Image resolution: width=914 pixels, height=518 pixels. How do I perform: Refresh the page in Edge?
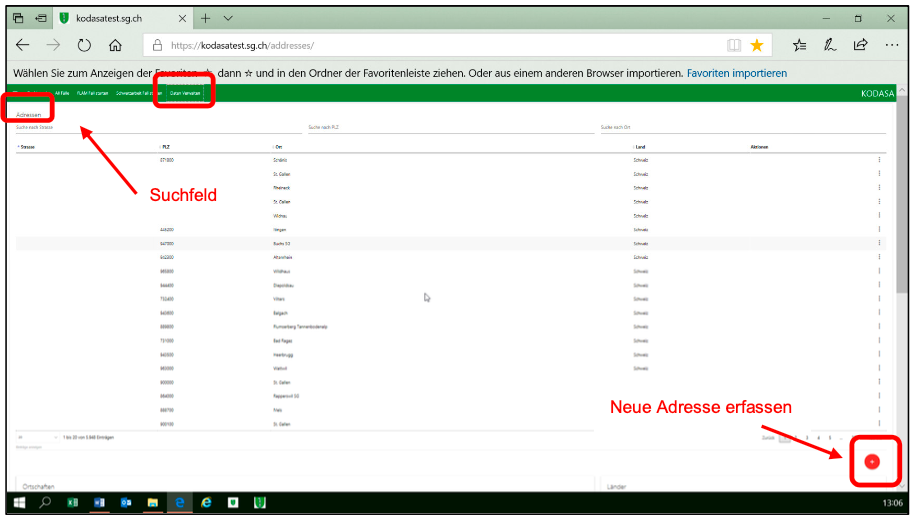84,45
